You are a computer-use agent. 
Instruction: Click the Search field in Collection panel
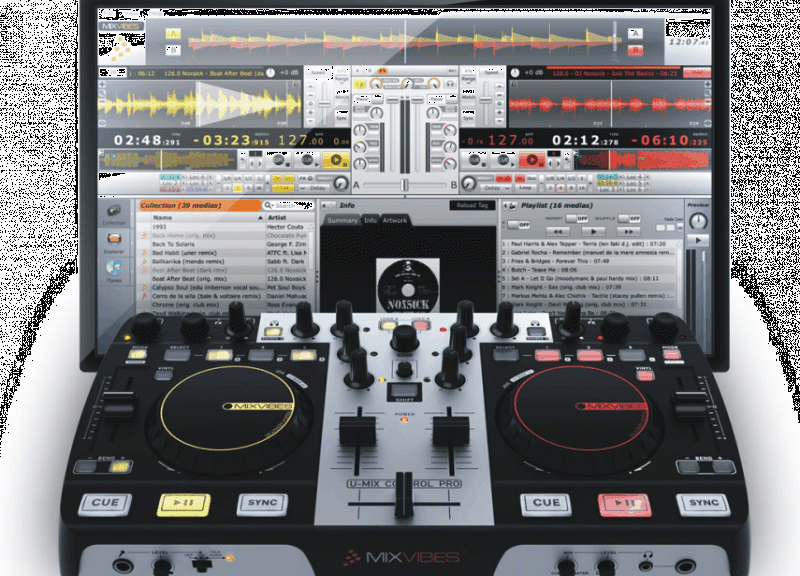tap(290, 205)
